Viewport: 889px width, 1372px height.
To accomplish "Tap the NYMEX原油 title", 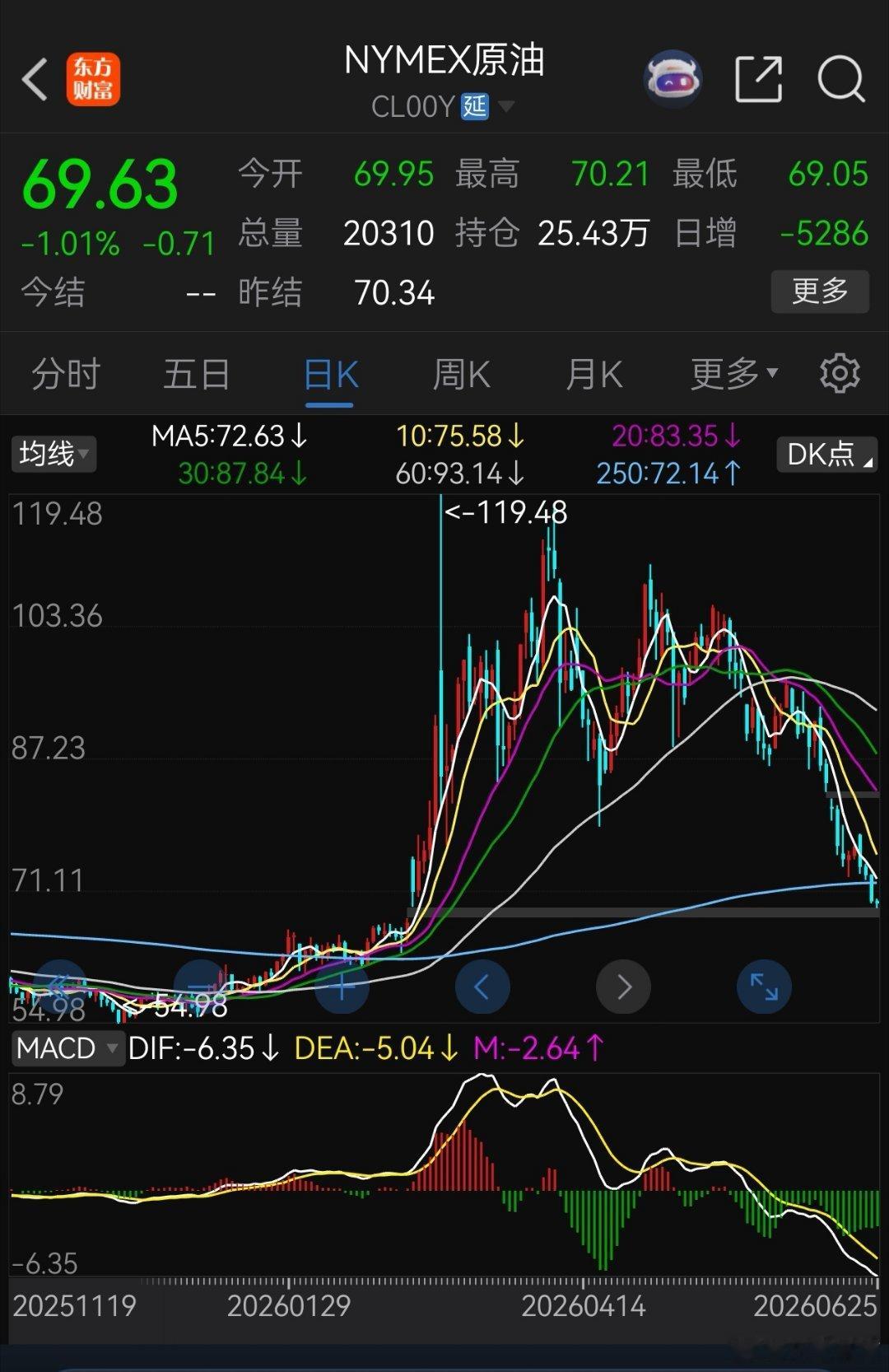I will pyautogui.click(x=444, y=60).
